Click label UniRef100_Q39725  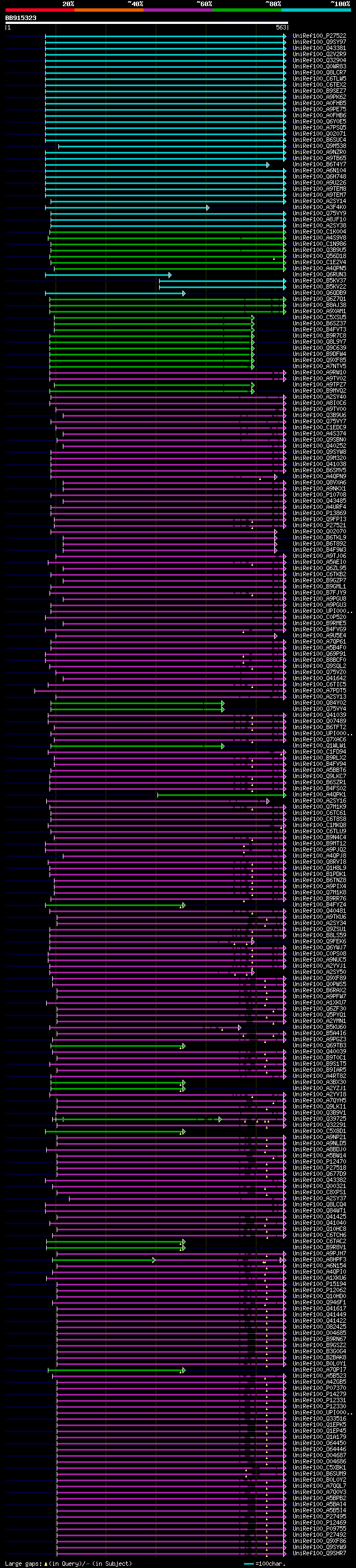click(x=319, y=1119)
